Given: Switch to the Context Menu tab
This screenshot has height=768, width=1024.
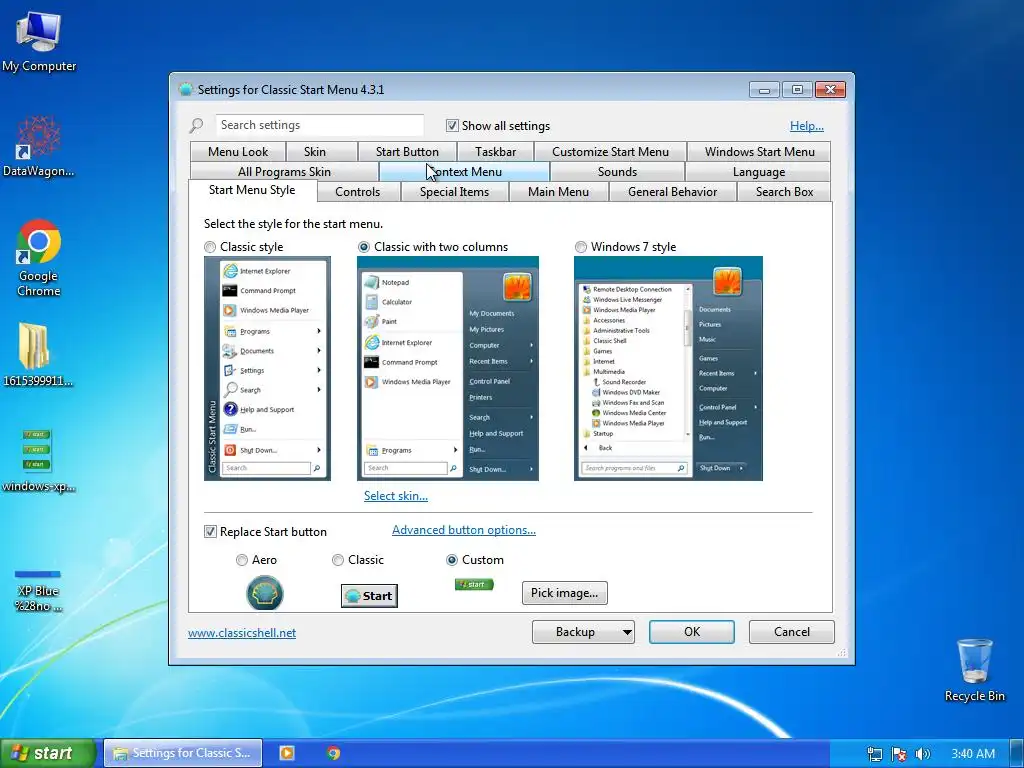Looking at the screenshot, I should [x=464, y=172].
